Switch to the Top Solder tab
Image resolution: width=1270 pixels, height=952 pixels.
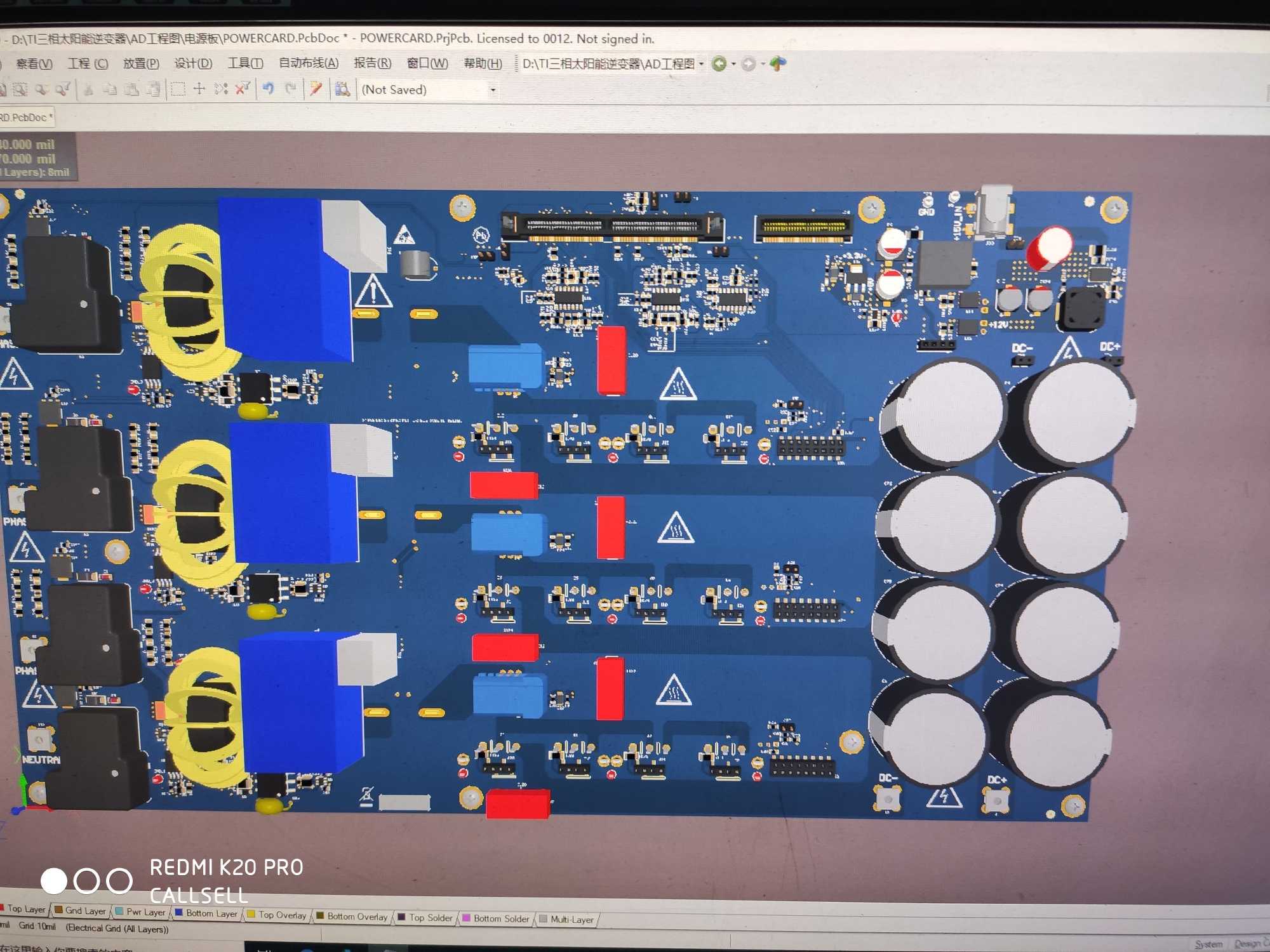425,917
